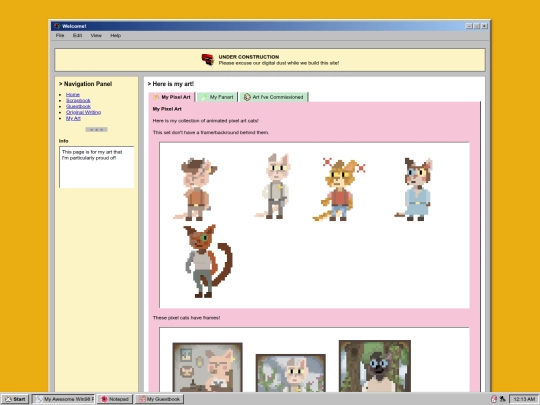The image size is (540, 405).
Task: Open the Art I've Commissioned tab
Action: tap(274, 97)
